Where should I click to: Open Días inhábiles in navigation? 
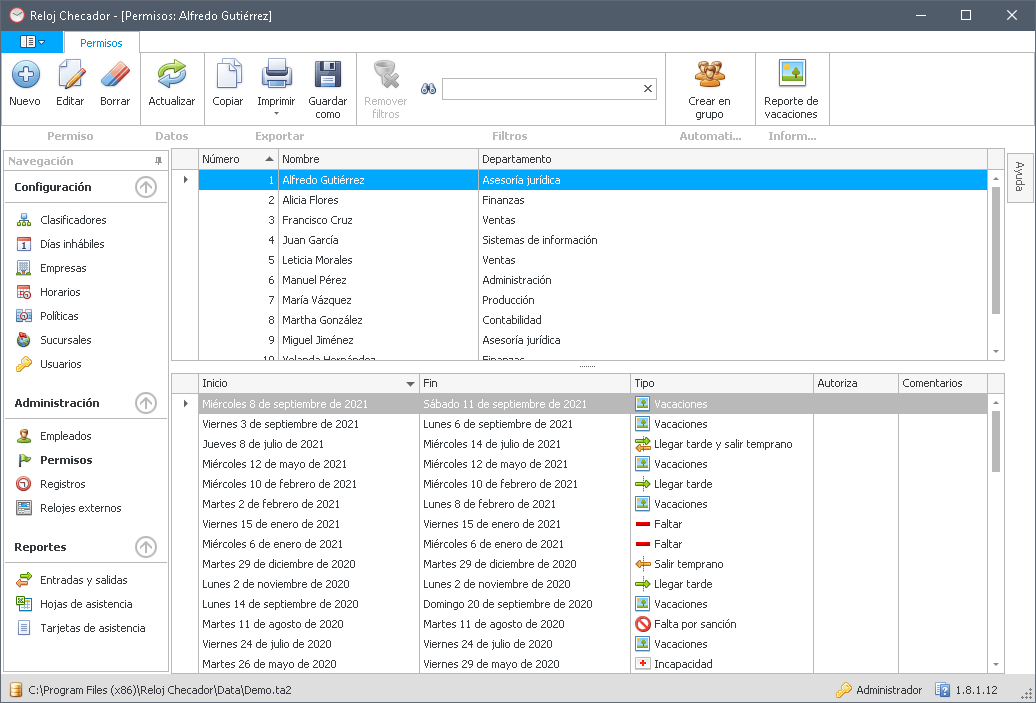click(x=72, y=244)
